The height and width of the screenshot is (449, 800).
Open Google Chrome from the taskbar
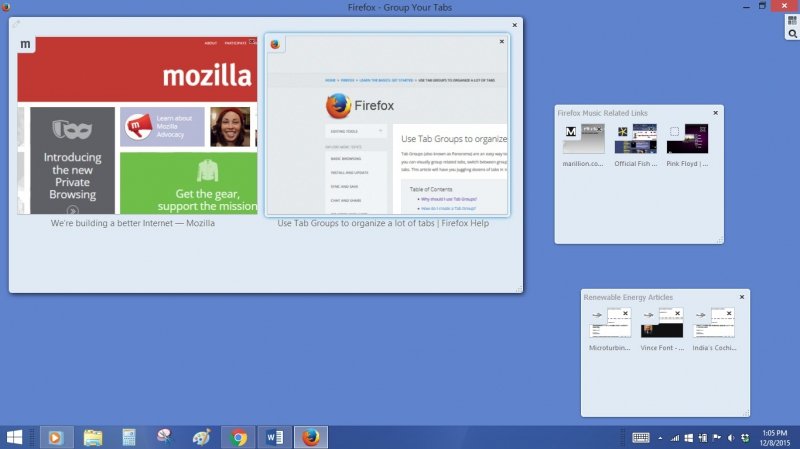tap(238, 437)
